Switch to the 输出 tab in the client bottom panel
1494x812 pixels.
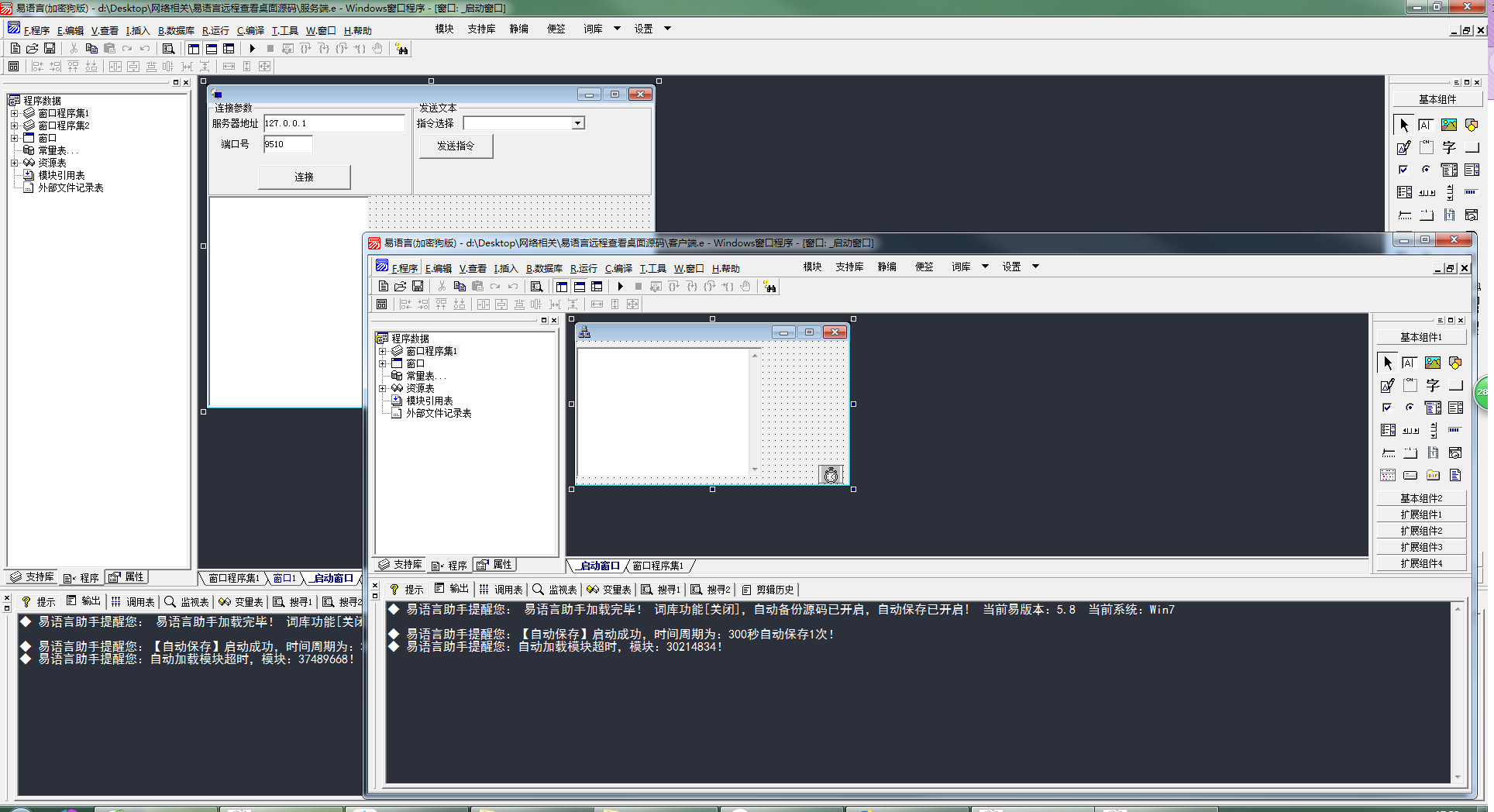[451, 589]
